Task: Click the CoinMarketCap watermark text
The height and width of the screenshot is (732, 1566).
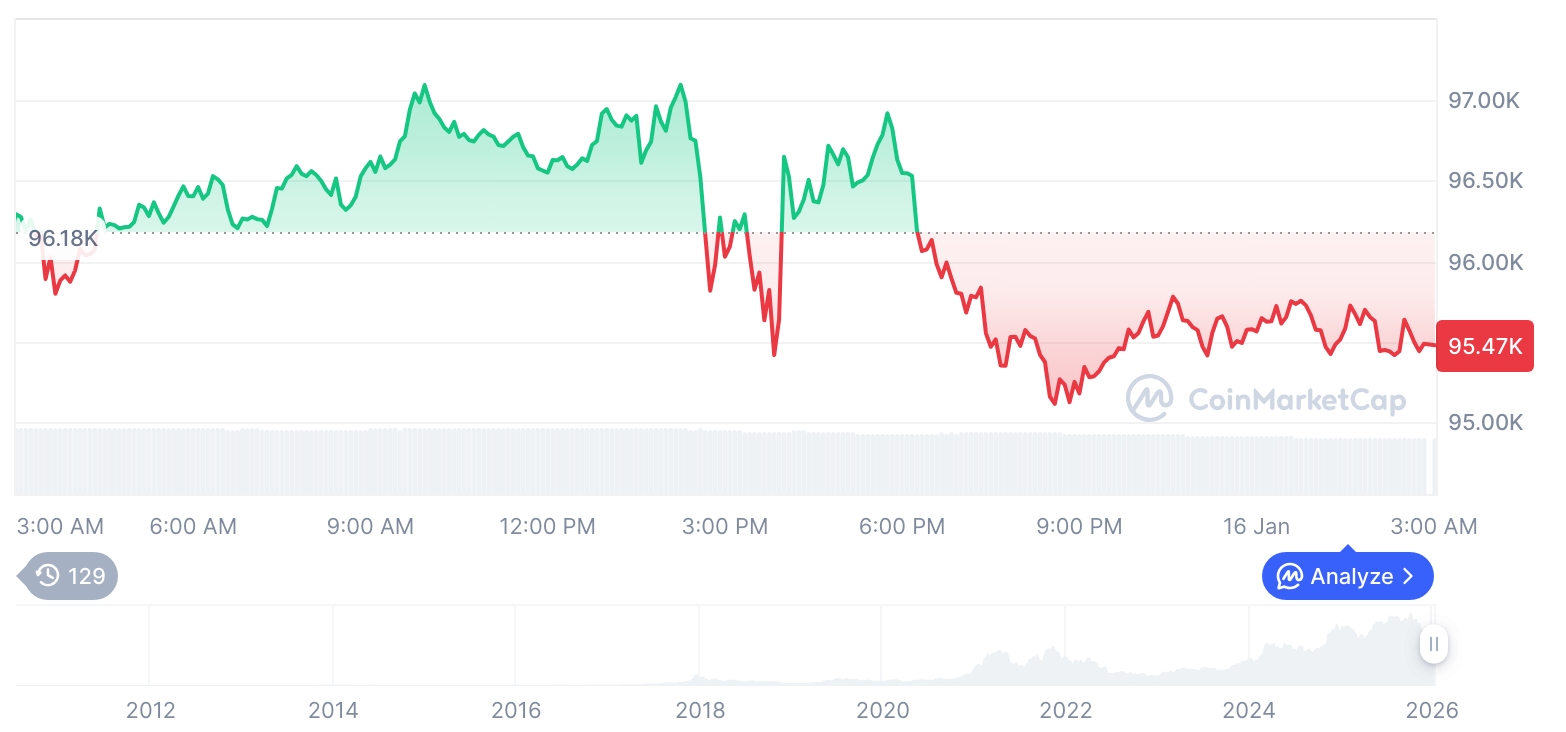Action: click(1296, 400)
